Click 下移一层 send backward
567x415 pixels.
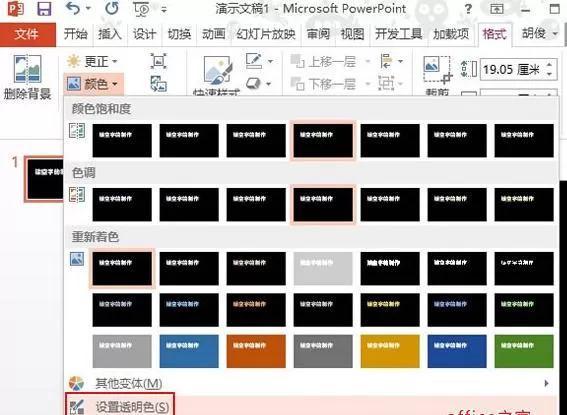pyautogui.click(x=324, y=84)
